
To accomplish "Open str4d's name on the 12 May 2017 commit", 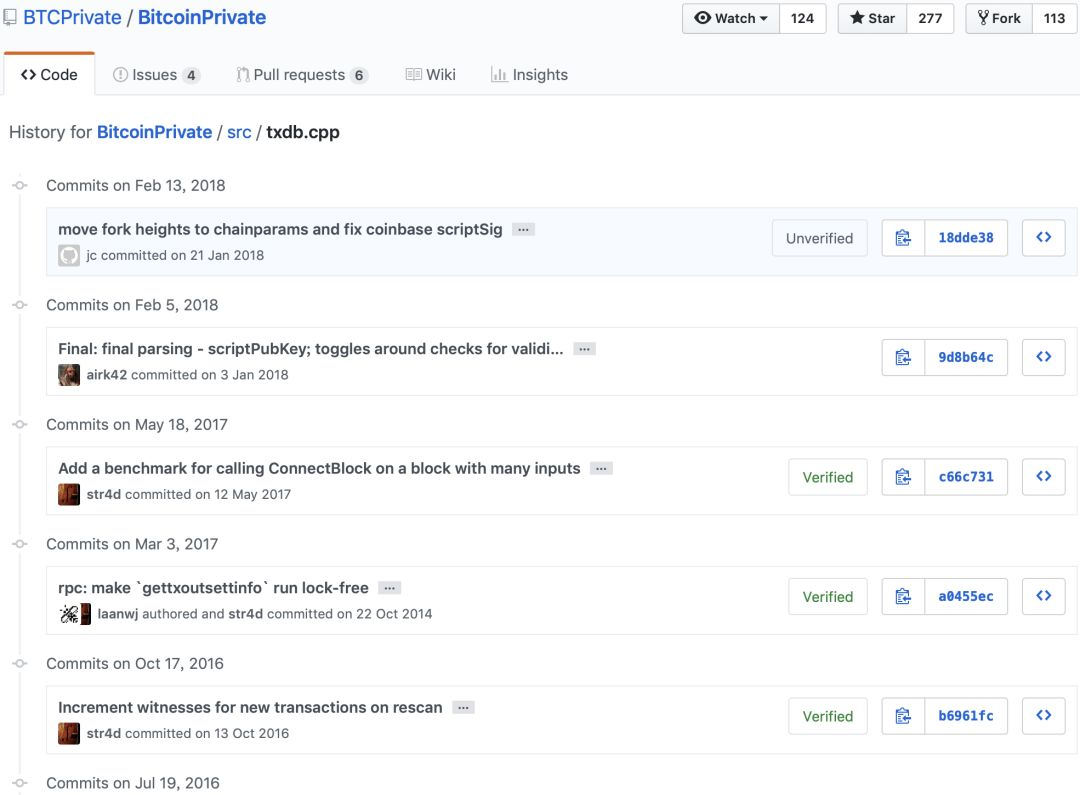I will [x=104, y=495].
